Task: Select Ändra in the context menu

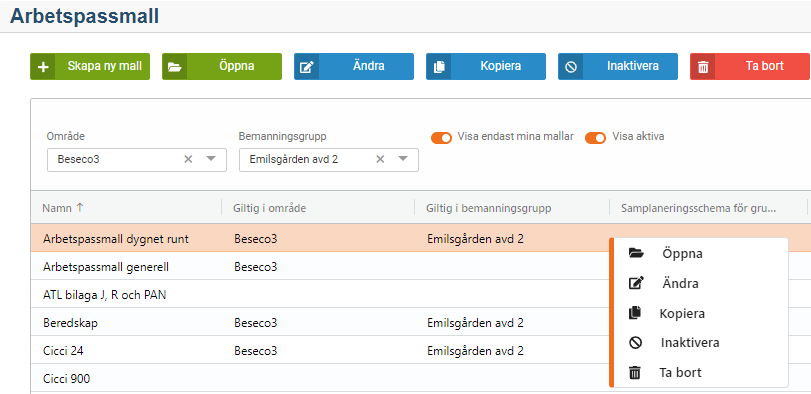Action: (680, 283)
